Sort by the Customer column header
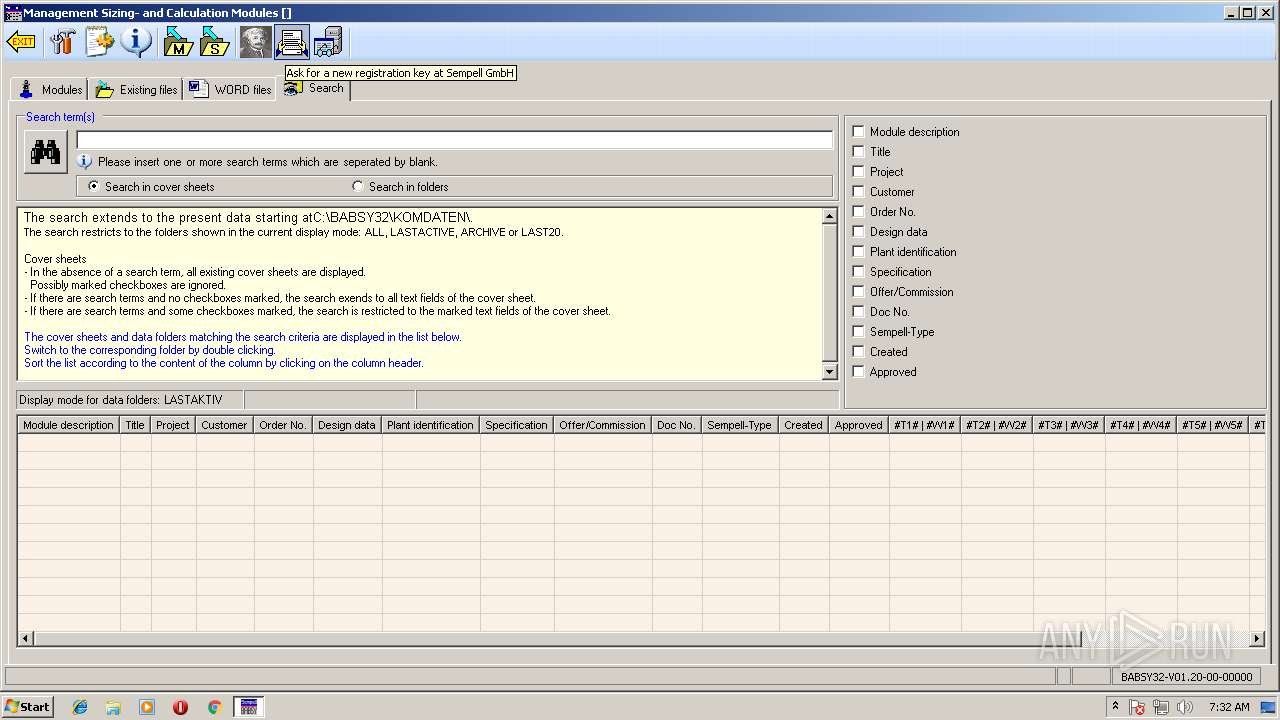 tap(224, 425)
